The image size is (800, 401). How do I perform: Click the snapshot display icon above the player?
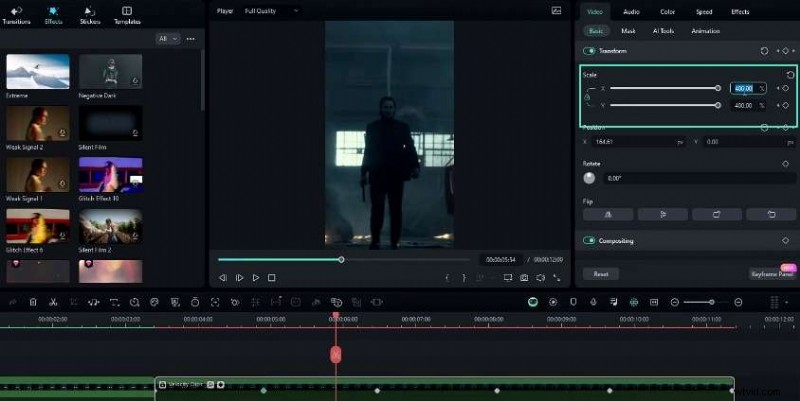pos(557,11)
